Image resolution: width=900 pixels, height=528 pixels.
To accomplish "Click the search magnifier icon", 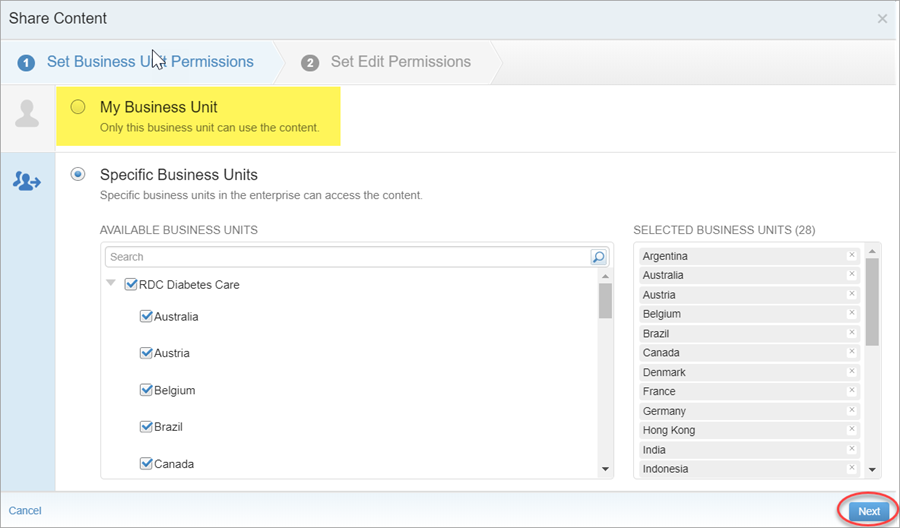I will click(598, 257).
